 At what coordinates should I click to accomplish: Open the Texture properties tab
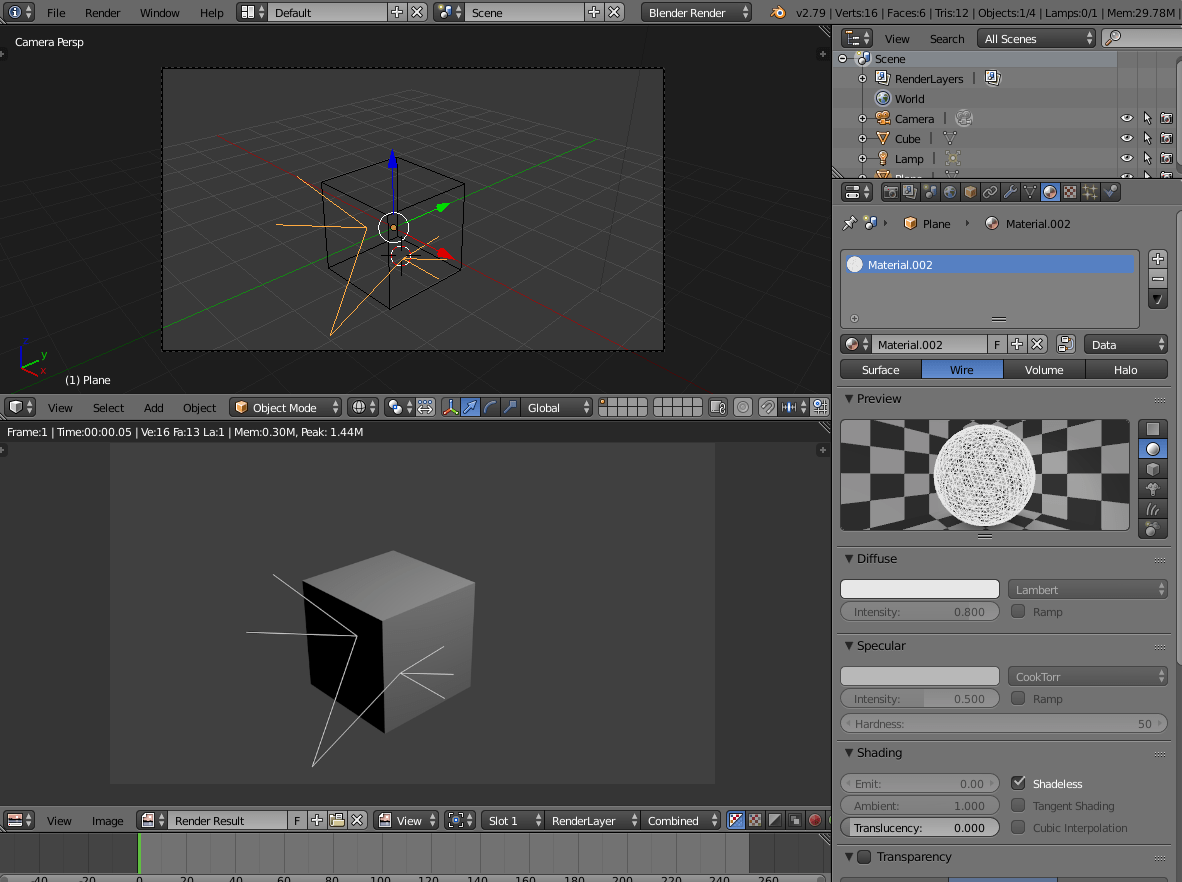coord(1070,191)
